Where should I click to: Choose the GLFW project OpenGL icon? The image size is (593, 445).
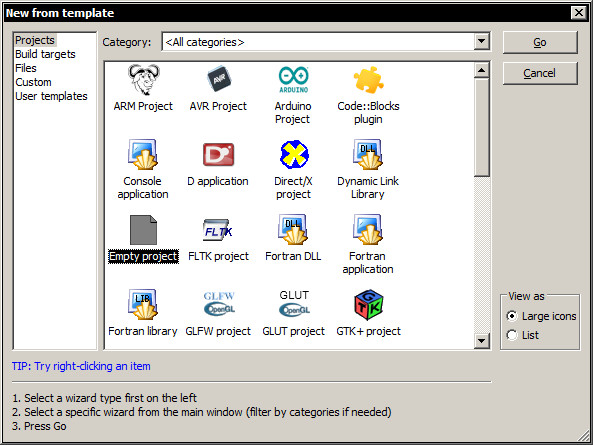tap(219, 304)
